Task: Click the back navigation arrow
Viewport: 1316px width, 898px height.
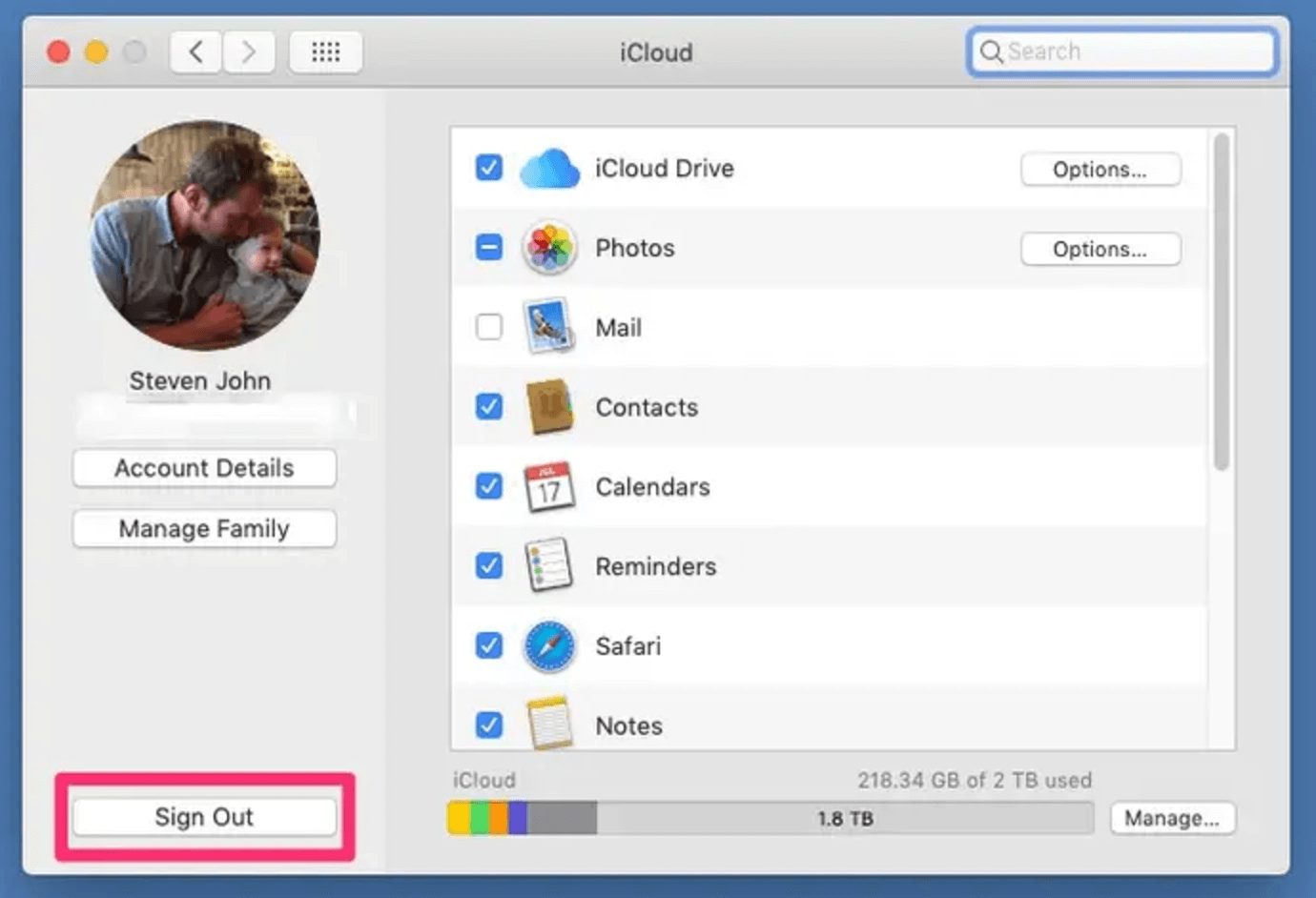Action: [x=195, y=51]
